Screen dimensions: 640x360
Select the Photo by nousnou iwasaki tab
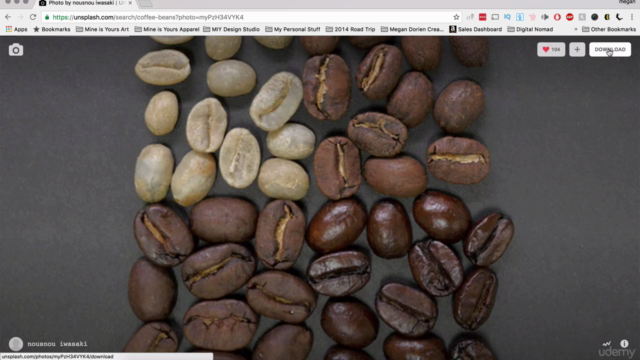tap(84, 3)
